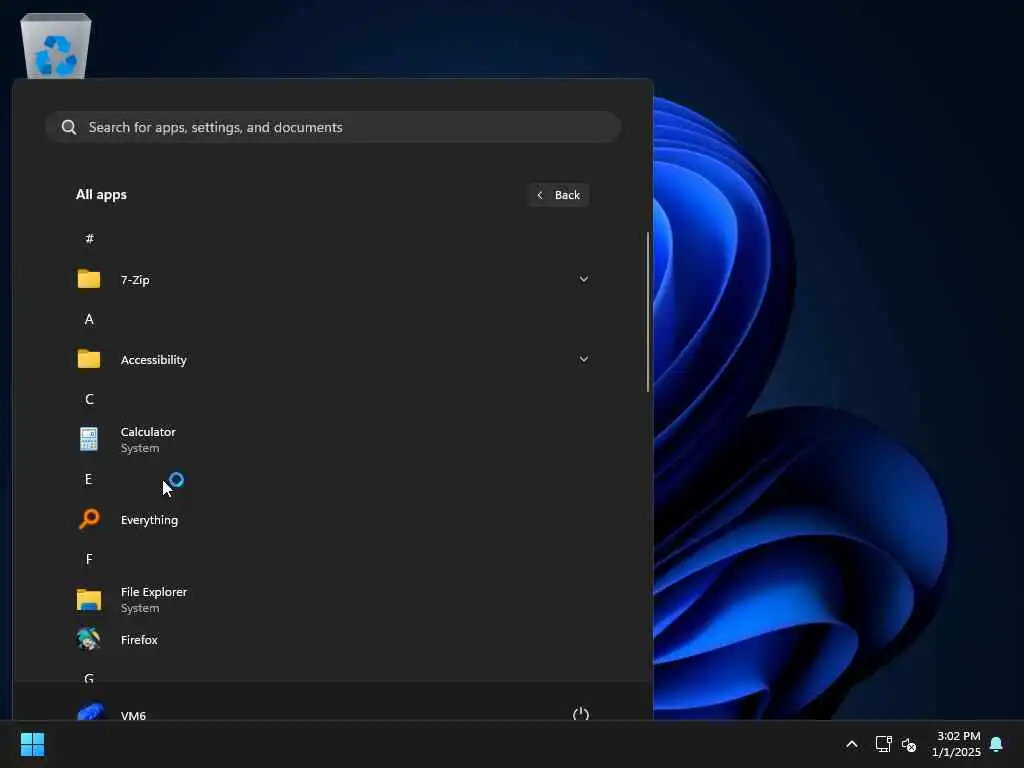Jump via the C letter header

(89, 400)
